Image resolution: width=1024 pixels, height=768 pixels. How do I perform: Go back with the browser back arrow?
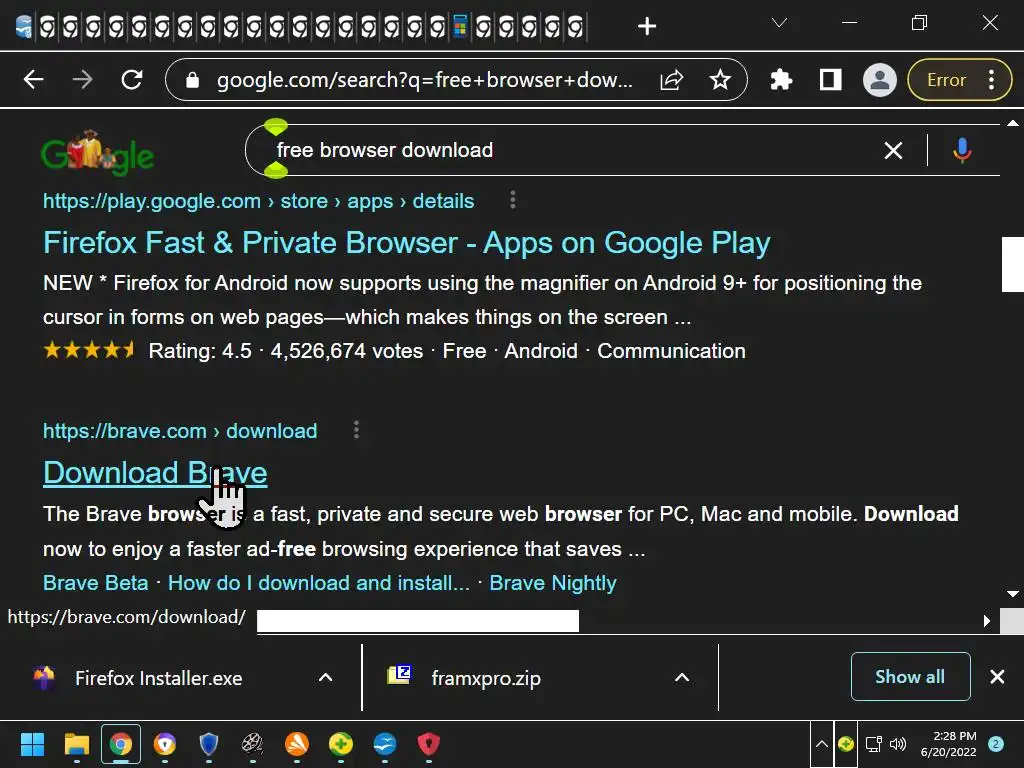[33, 80]
